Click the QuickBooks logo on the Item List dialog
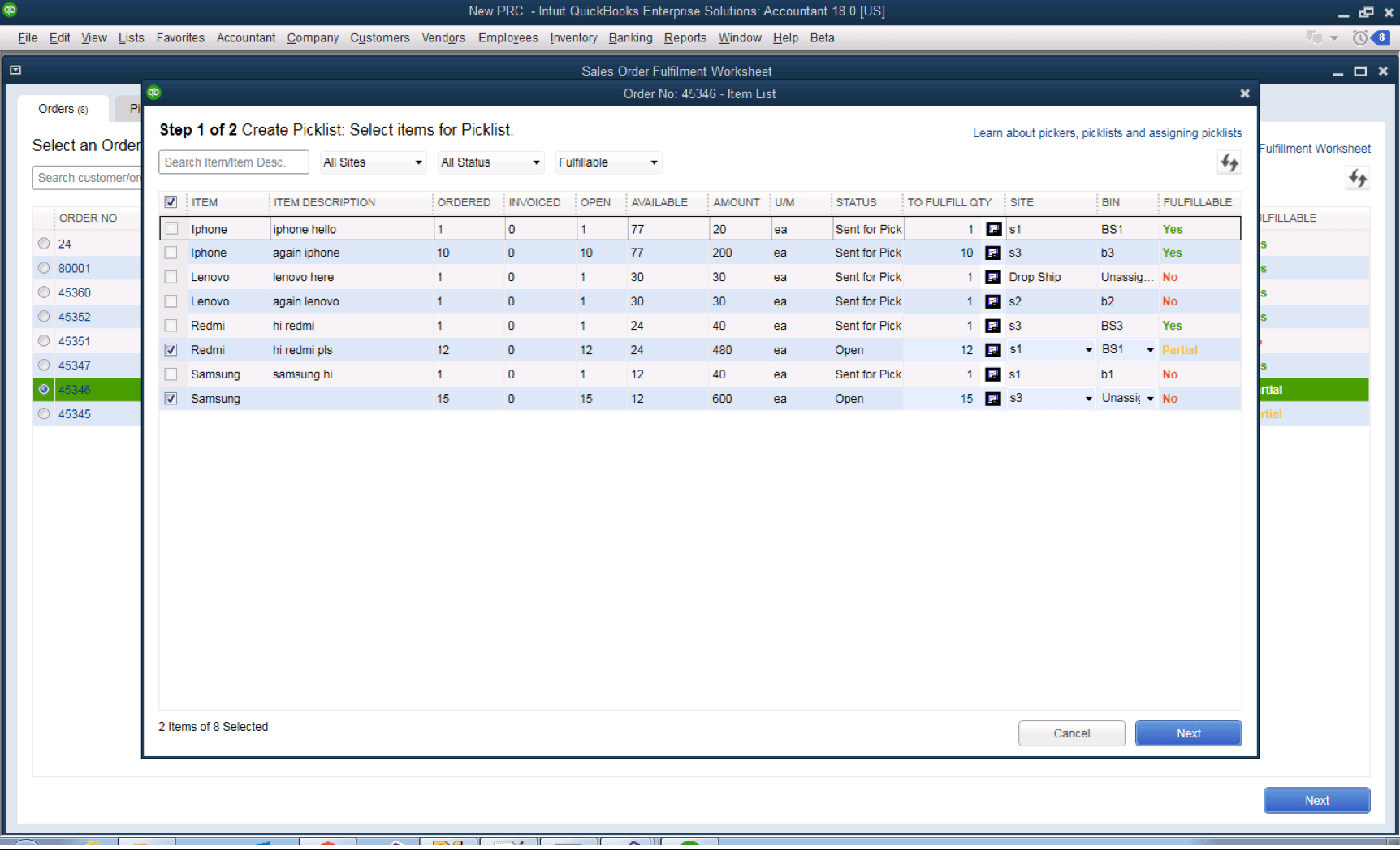Screen dimensions: 1400x852 (153, 93)
